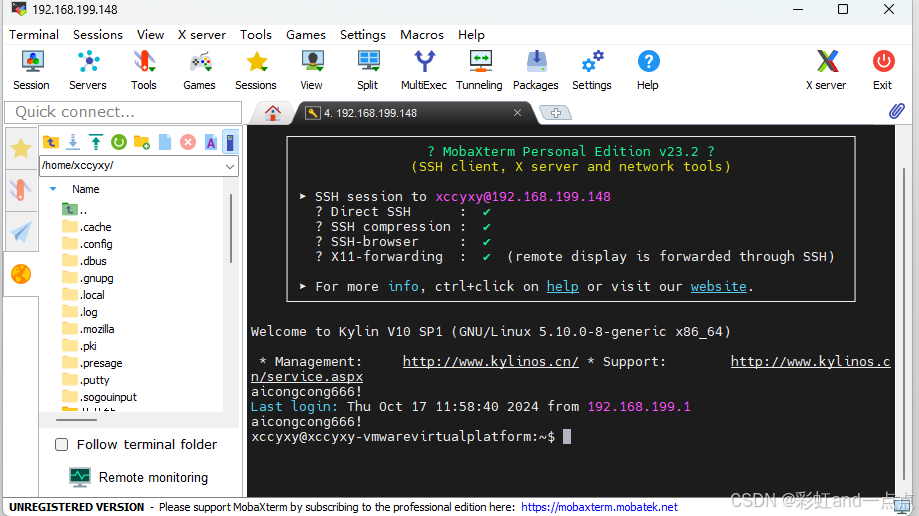Viewport: 919px width, 516px height.
Task: Open a new tab with plus button
Action: pyautogui.click(x=556, y=113)
